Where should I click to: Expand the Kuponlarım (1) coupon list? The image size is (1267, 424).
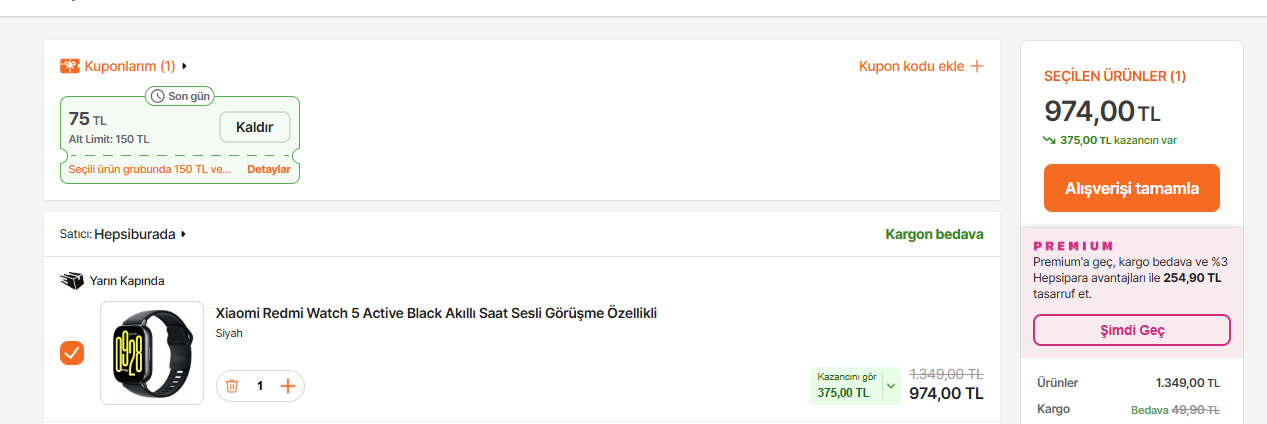pos(184,66)
